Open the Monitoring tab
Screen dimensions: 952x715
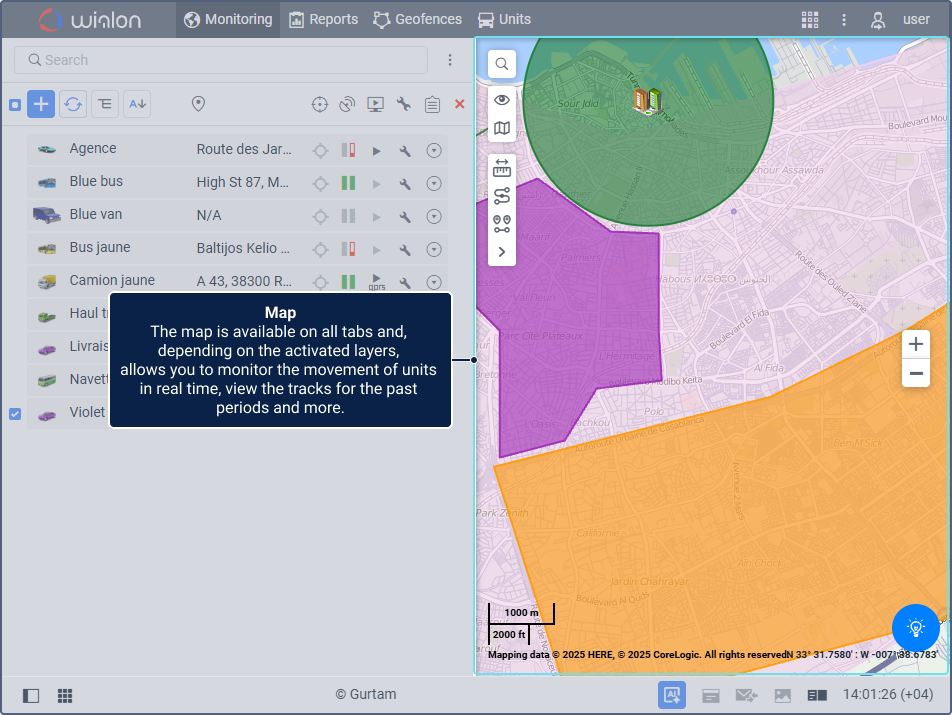click(x=228, y=19)
